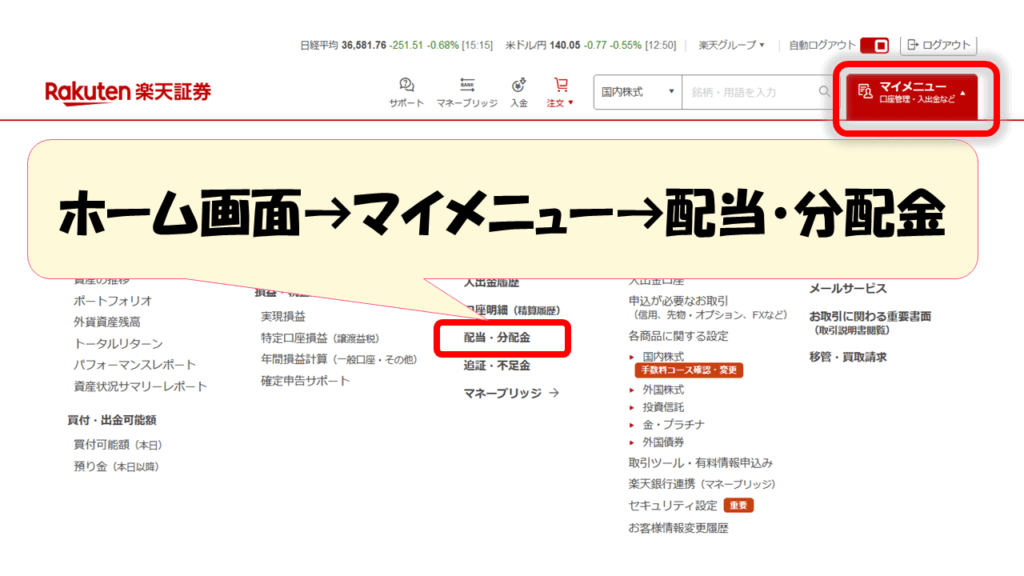This screenshot has width=1024, height=576.
Task: Click the マネーブリッジ arrow link
Action: [511, 394]
